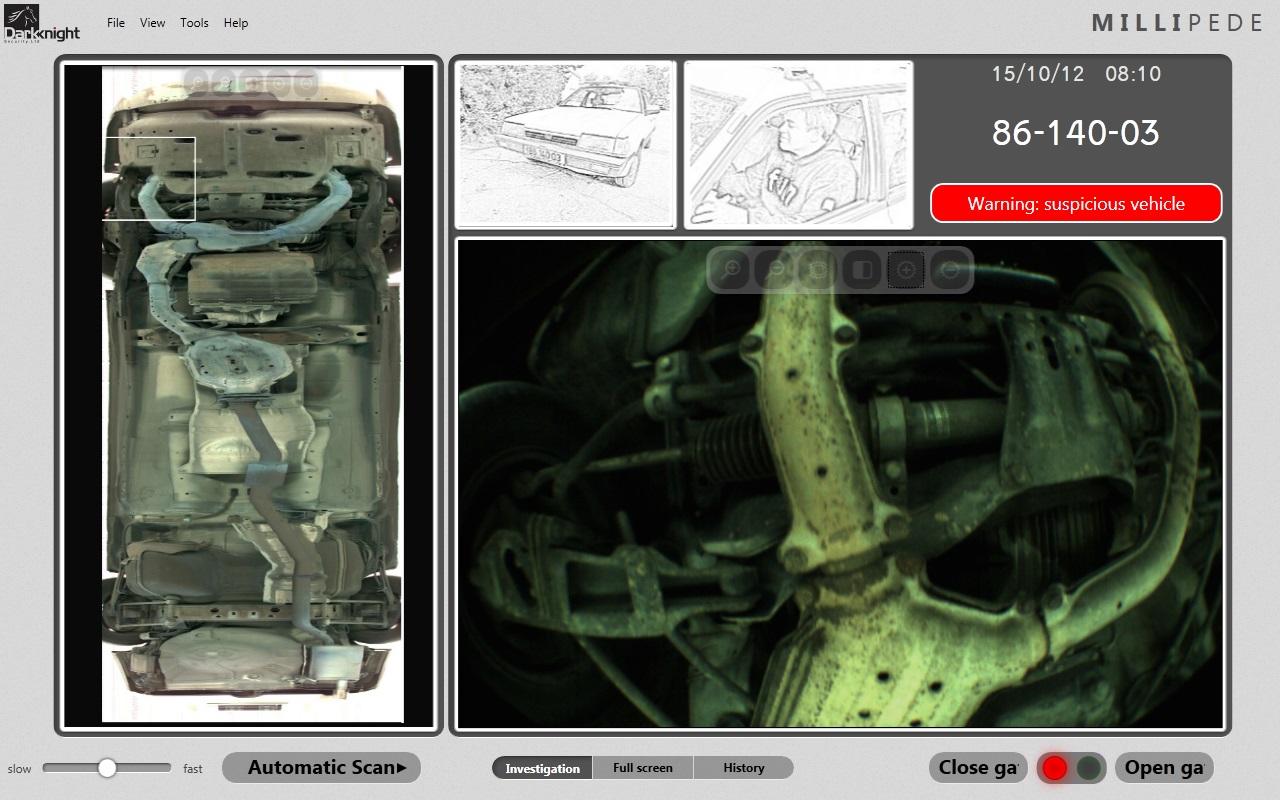Click the white selection box on undercarriage scan

click(x=150, y=178)
